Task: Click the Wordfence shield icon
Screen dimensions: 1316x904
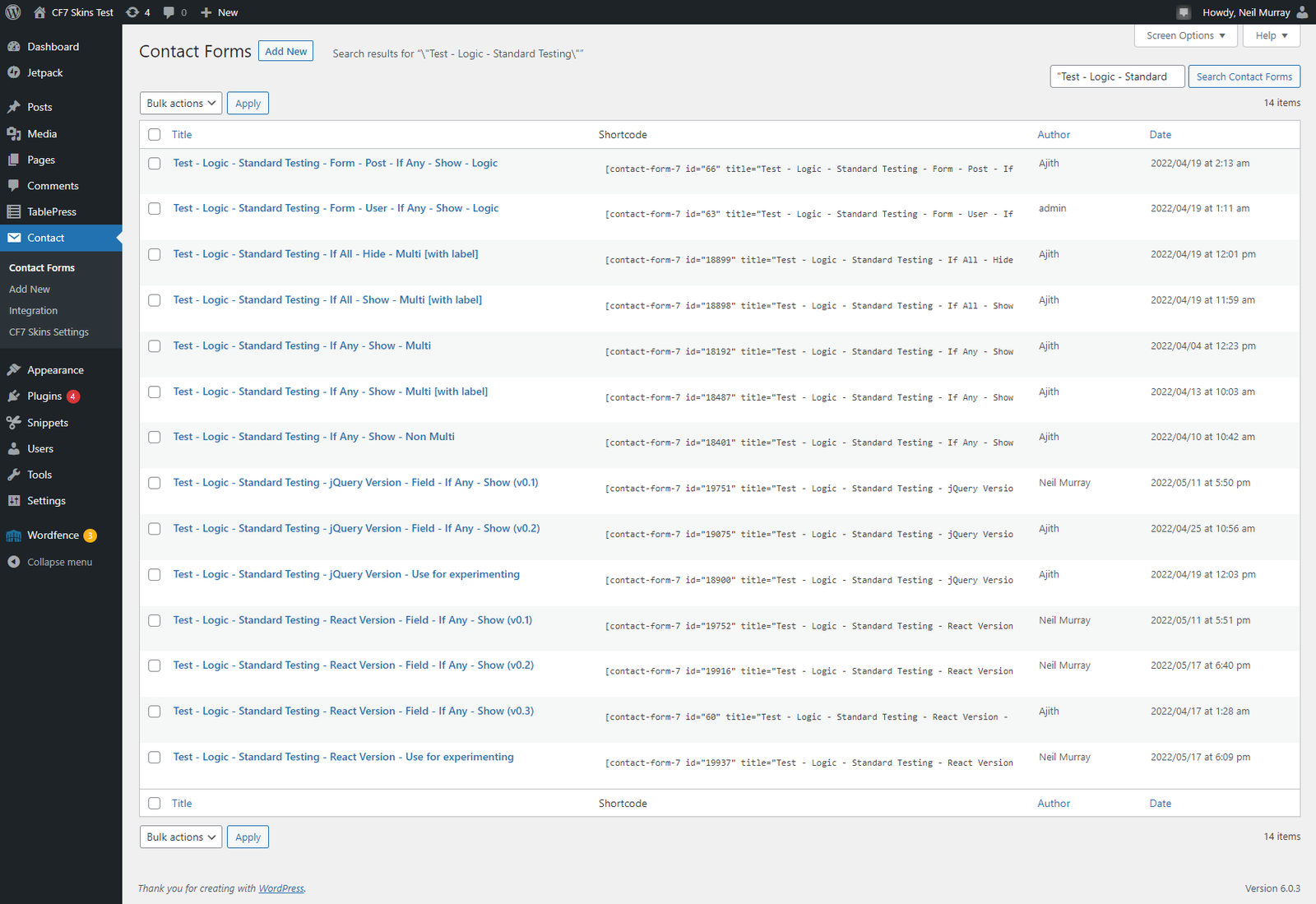Action: (14, 535)
